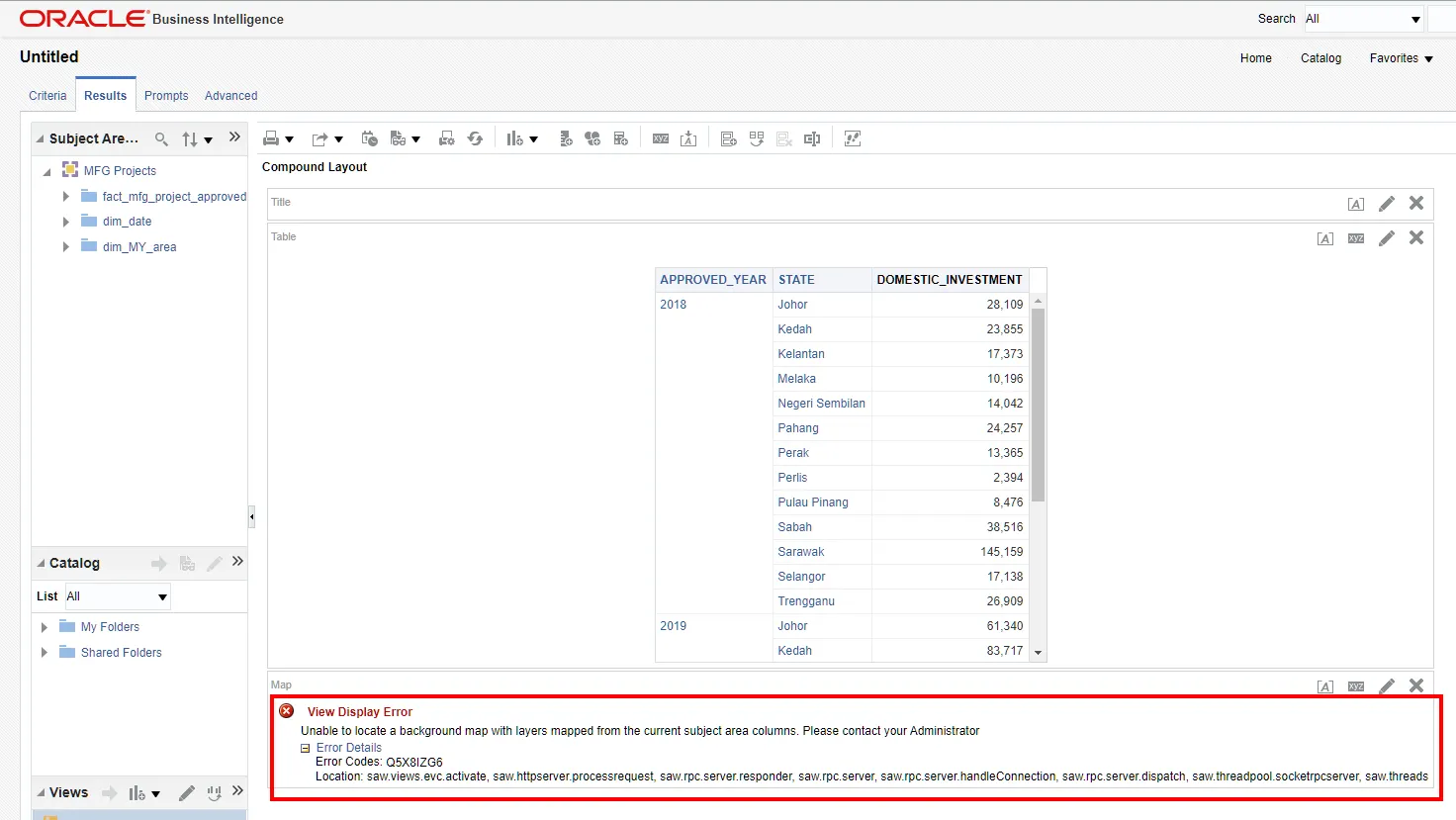1456x820 pixels.
Task: Click the Home link
Action: click(x=1255, y=58)
